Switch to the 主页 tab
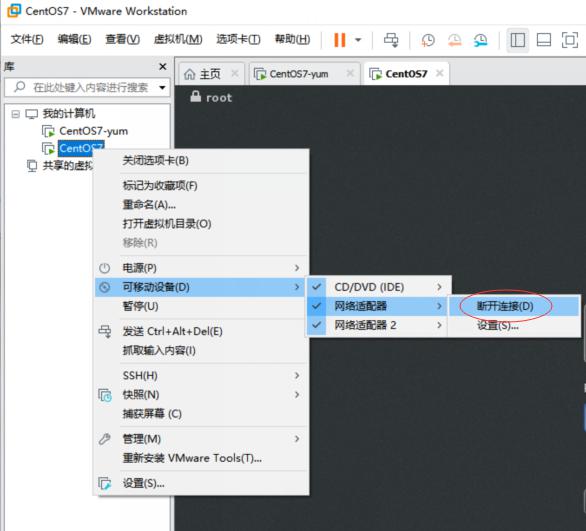 [212, 74]
